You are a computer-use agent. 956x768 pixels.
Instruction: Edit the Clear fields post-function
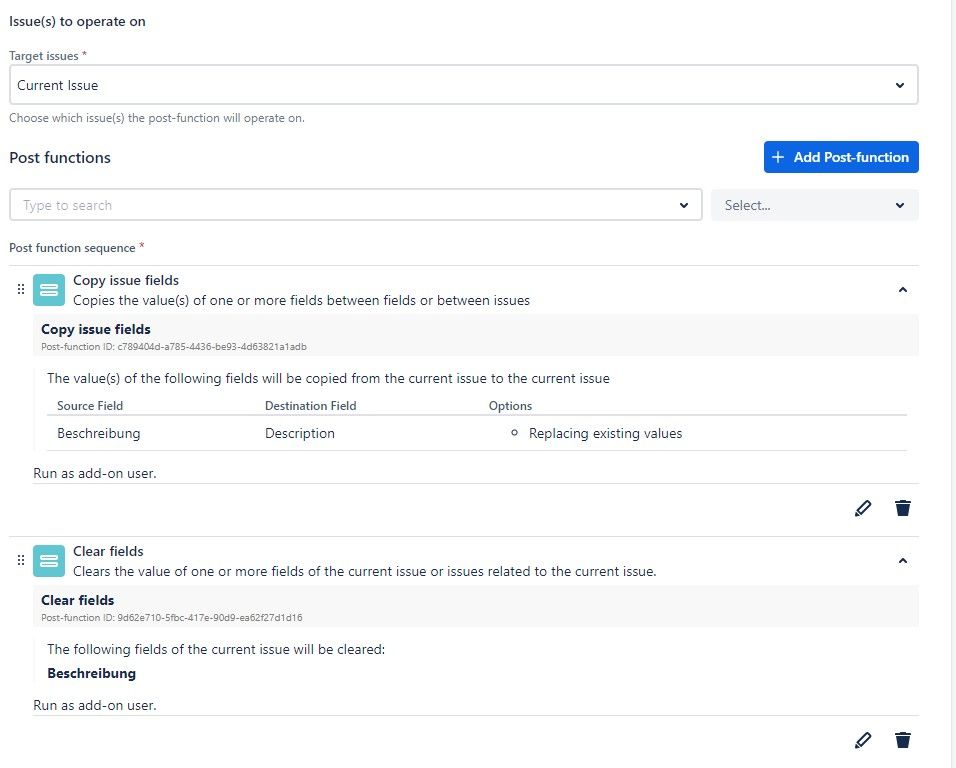point(863,740)
